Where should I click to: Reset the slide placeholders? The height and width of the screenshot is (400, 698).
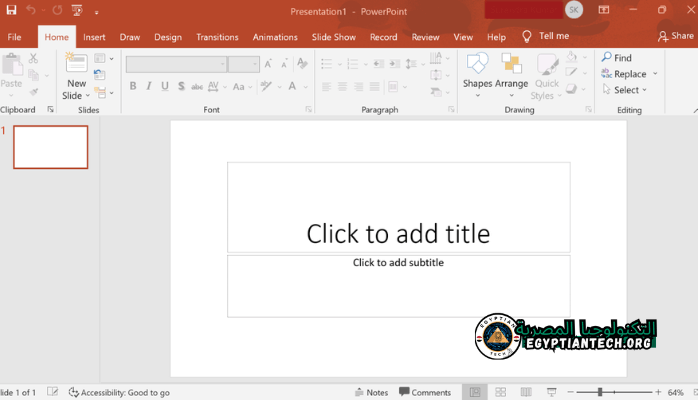tap(100, 75)
